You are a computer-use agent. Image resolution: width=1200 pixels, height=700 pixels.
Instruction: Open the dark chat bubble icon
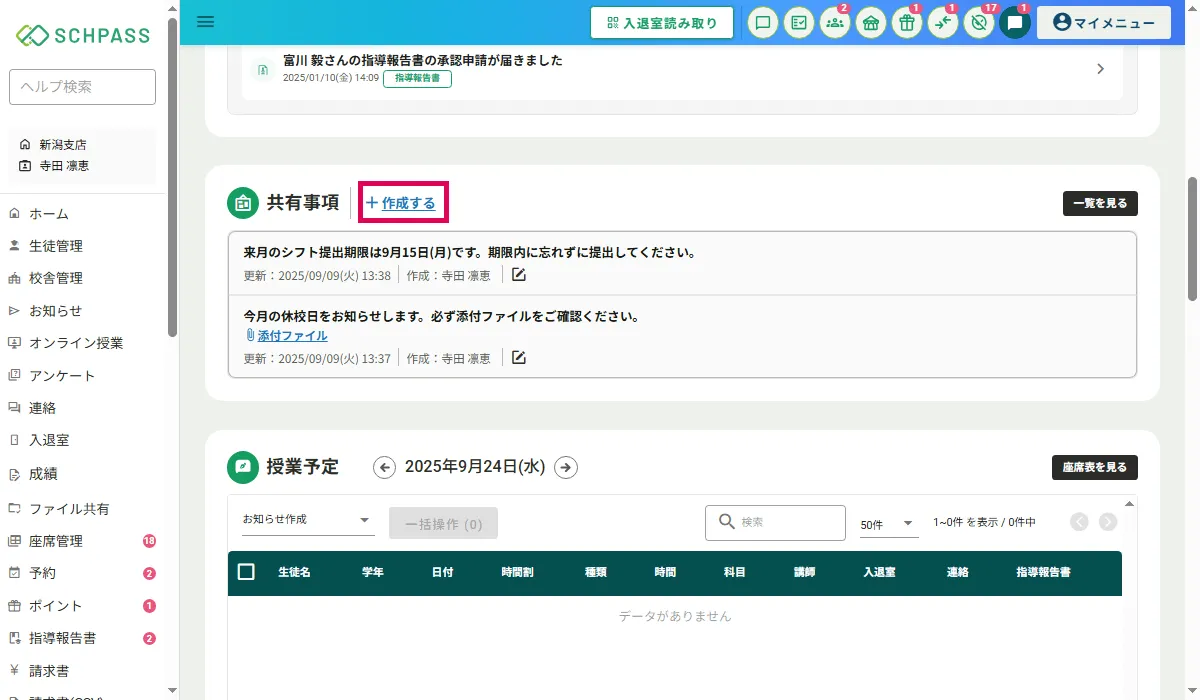(1015, 23)
